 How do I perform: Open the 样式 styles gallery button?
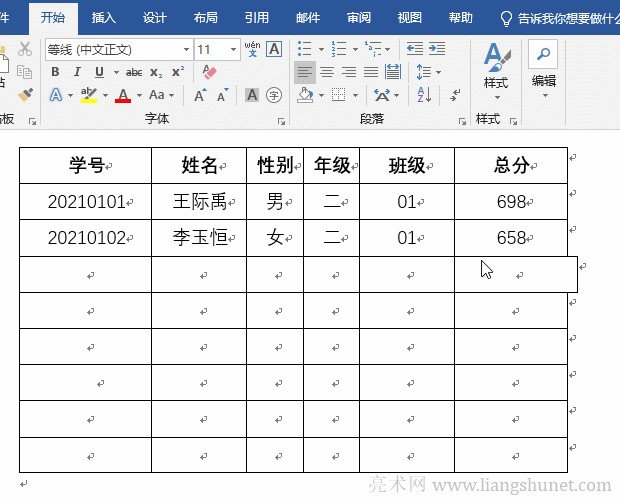[495, 68]
